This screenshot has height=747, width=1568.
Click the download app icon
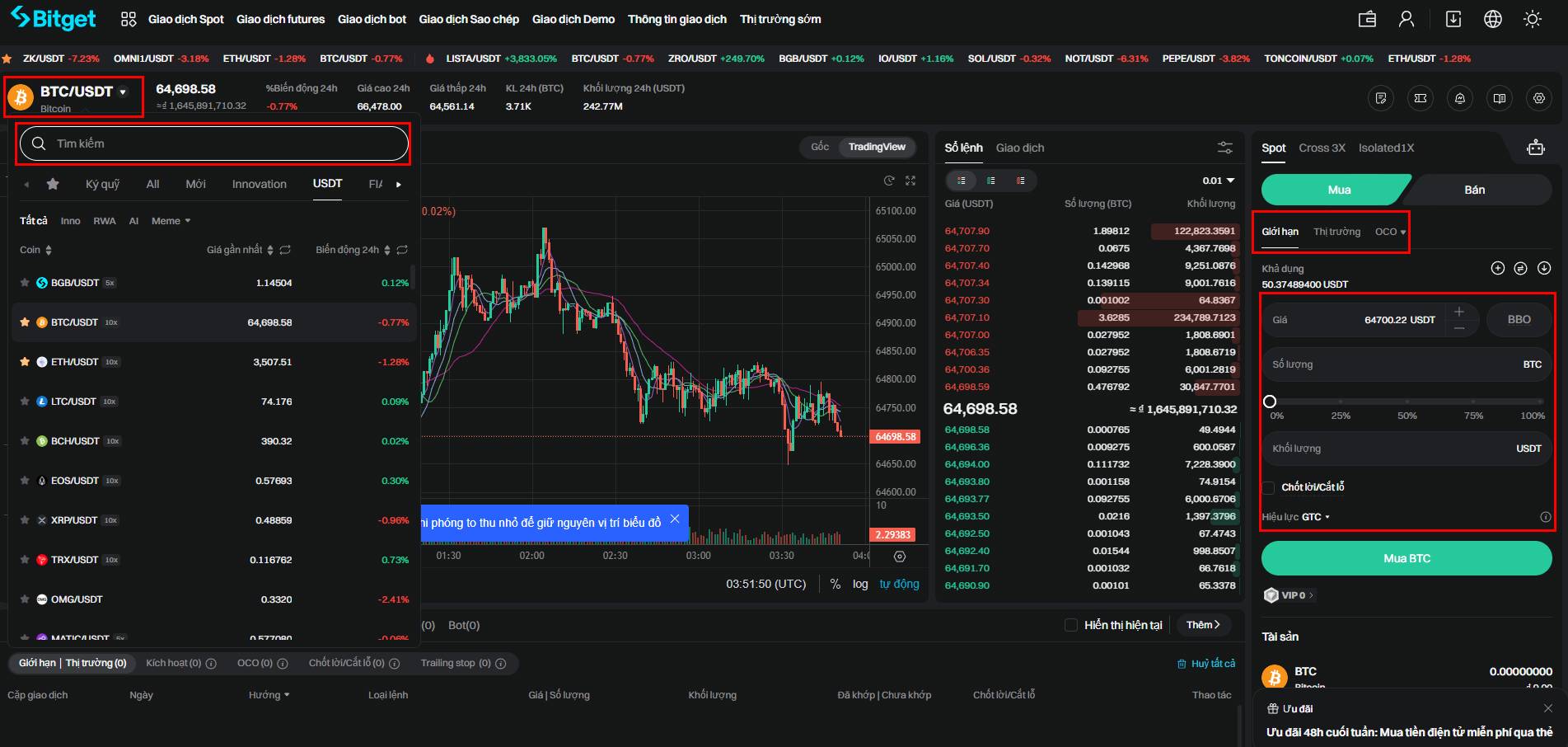click(x=1453, y=19)
